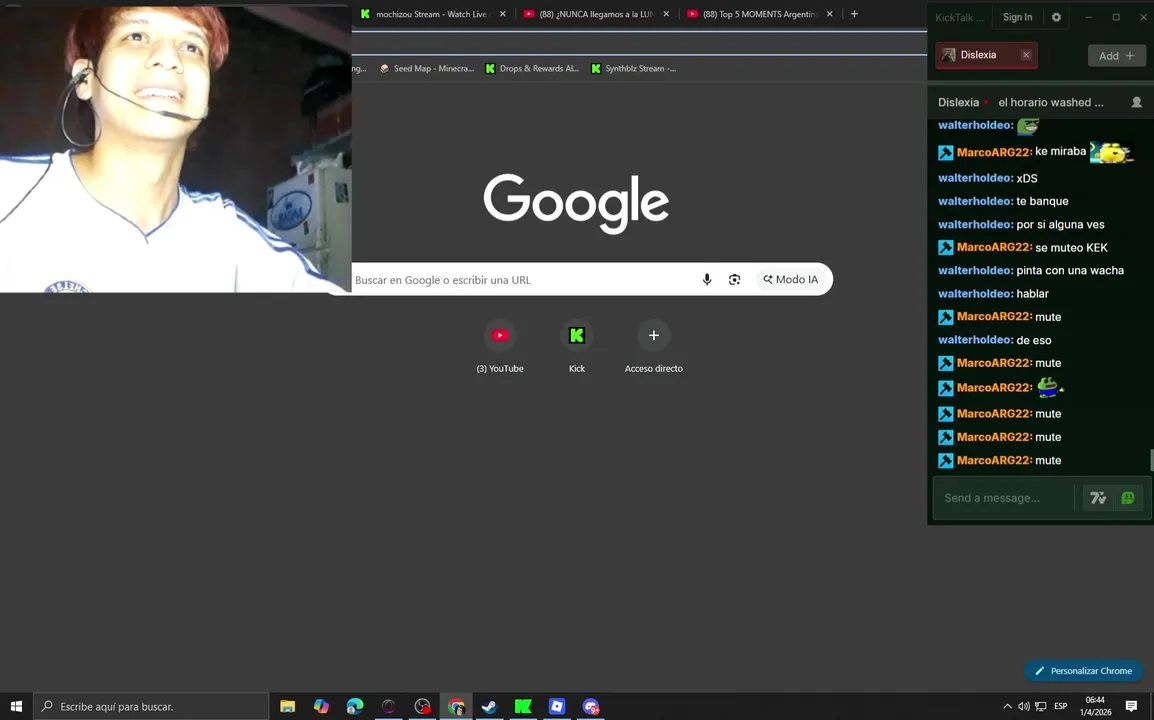Start voice search microphone icon
The image size is (1154, 720).
707,280
